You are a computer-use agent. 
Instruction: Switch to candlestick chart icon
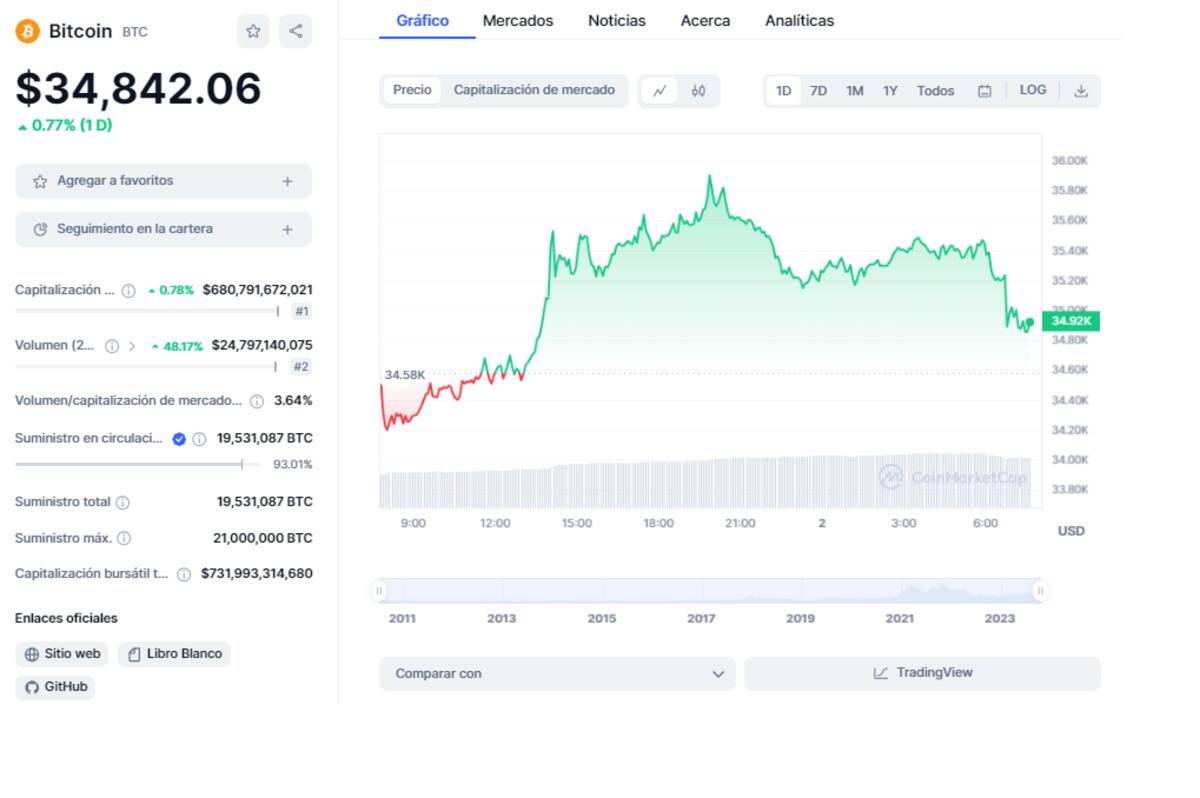(698, 91)
